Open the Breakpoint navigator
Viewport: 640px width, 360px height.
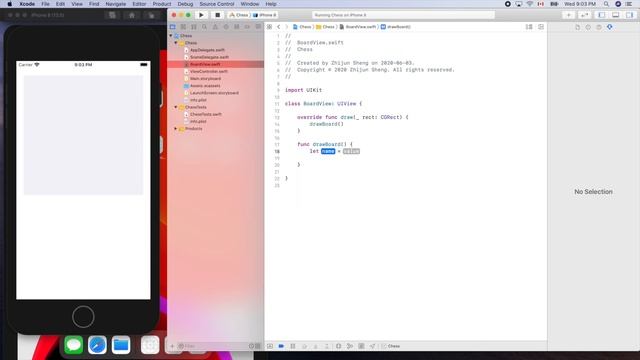pyautogui.click(x=247, y=27)
